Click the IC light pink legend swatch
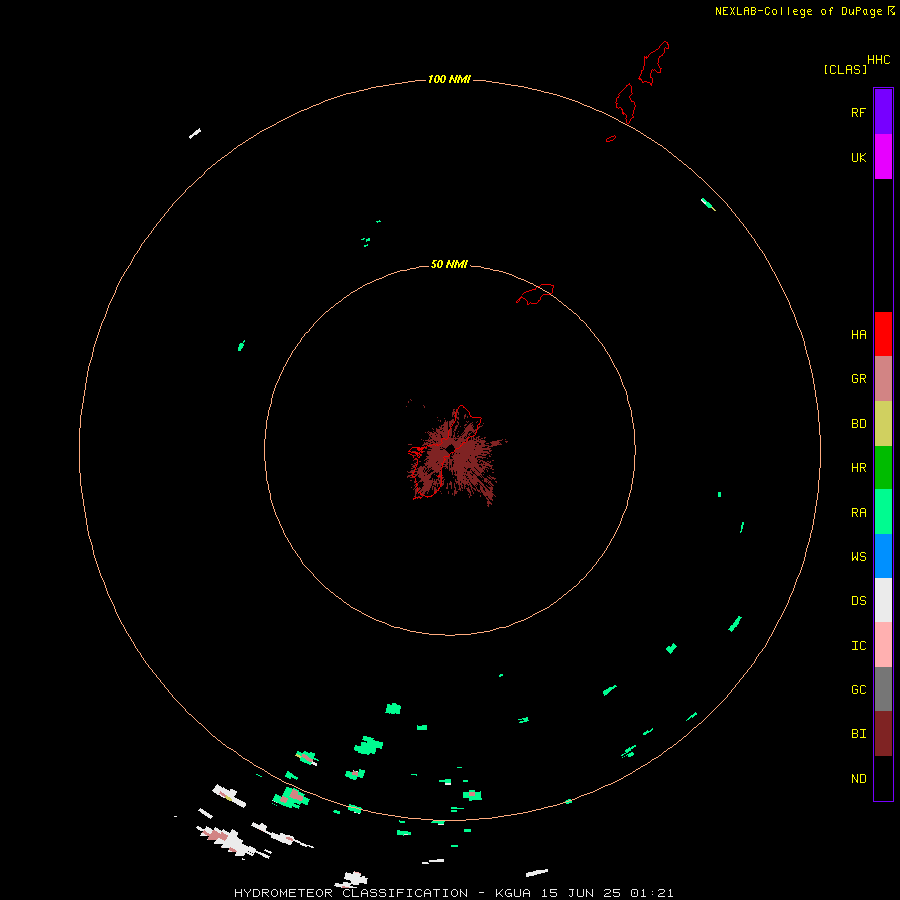Viewport: 900px width, 900px height. (883, 645)
